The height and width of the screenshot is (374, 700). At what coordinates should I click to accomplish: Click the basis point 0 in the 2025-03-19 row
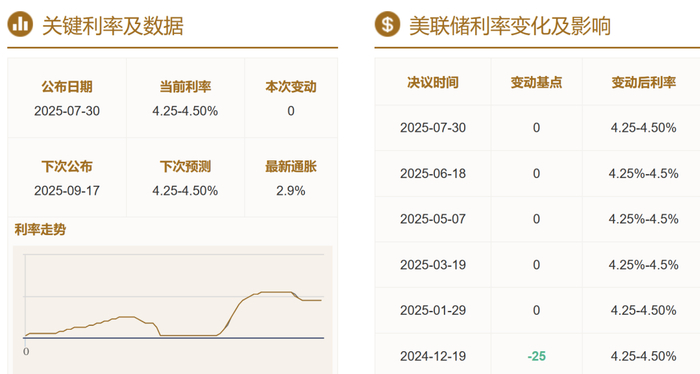tap(536, 265)
